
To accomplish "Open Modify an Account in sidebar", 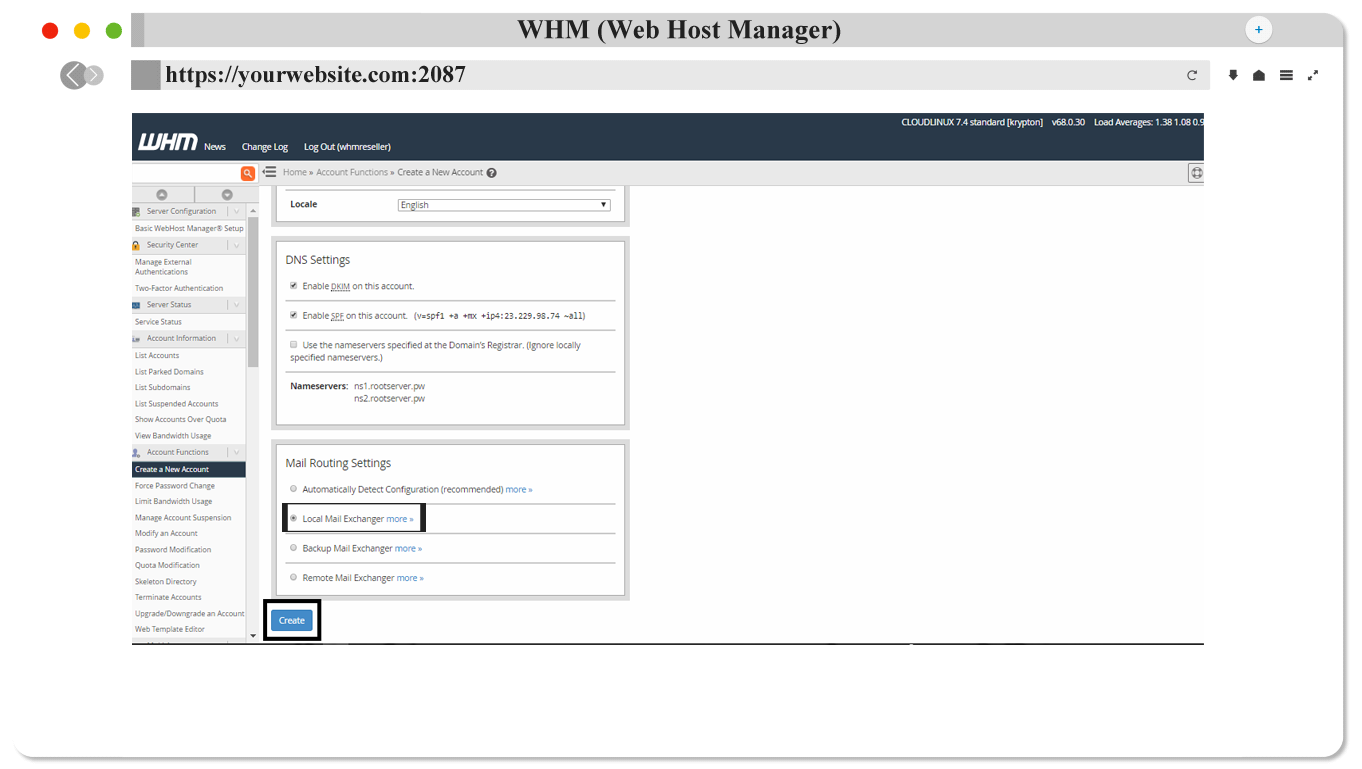I will click(x=166, y=534).
